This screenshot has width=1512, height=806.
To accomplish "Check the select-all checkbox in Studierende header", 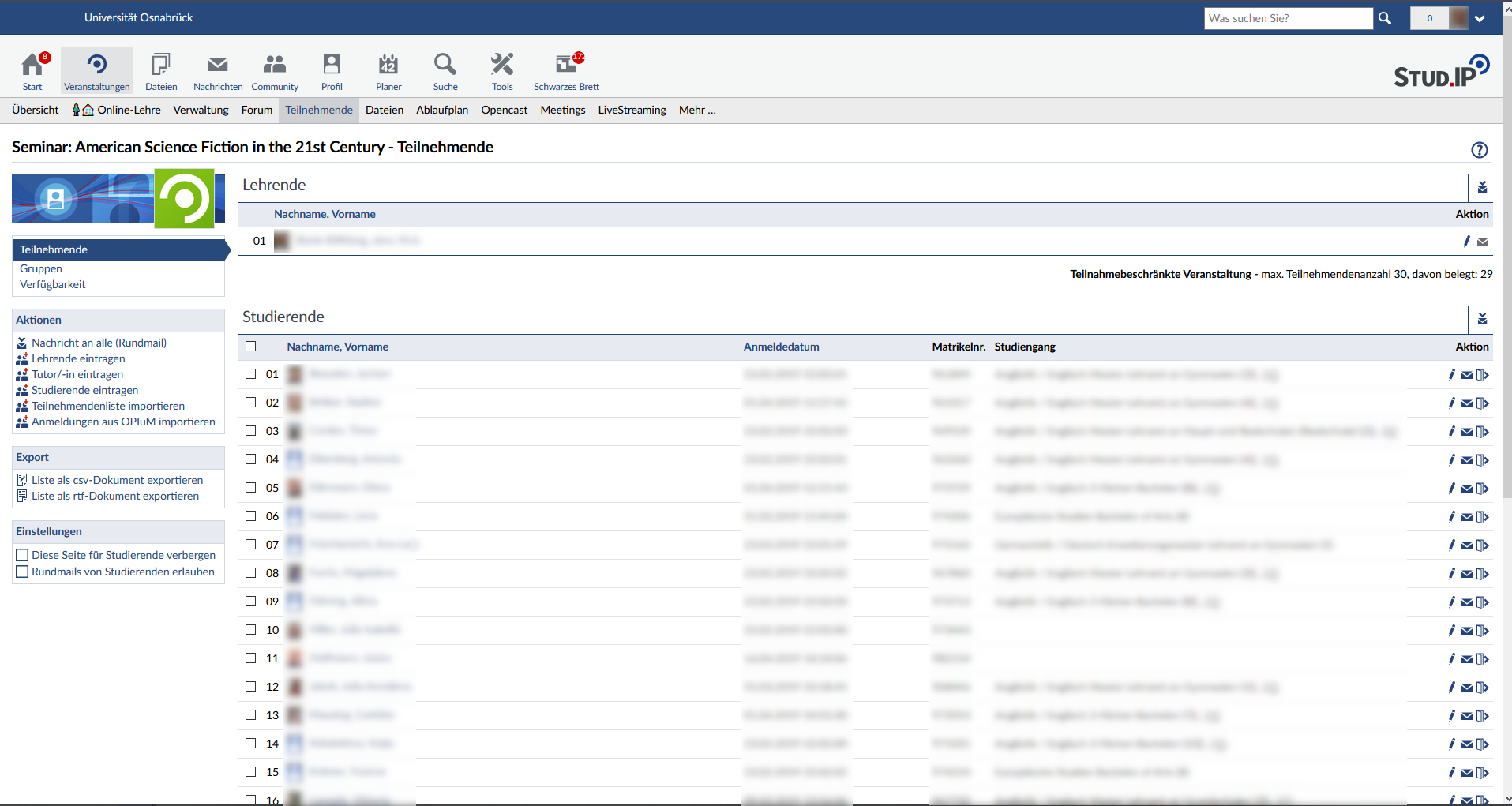I will pos(251,347).
